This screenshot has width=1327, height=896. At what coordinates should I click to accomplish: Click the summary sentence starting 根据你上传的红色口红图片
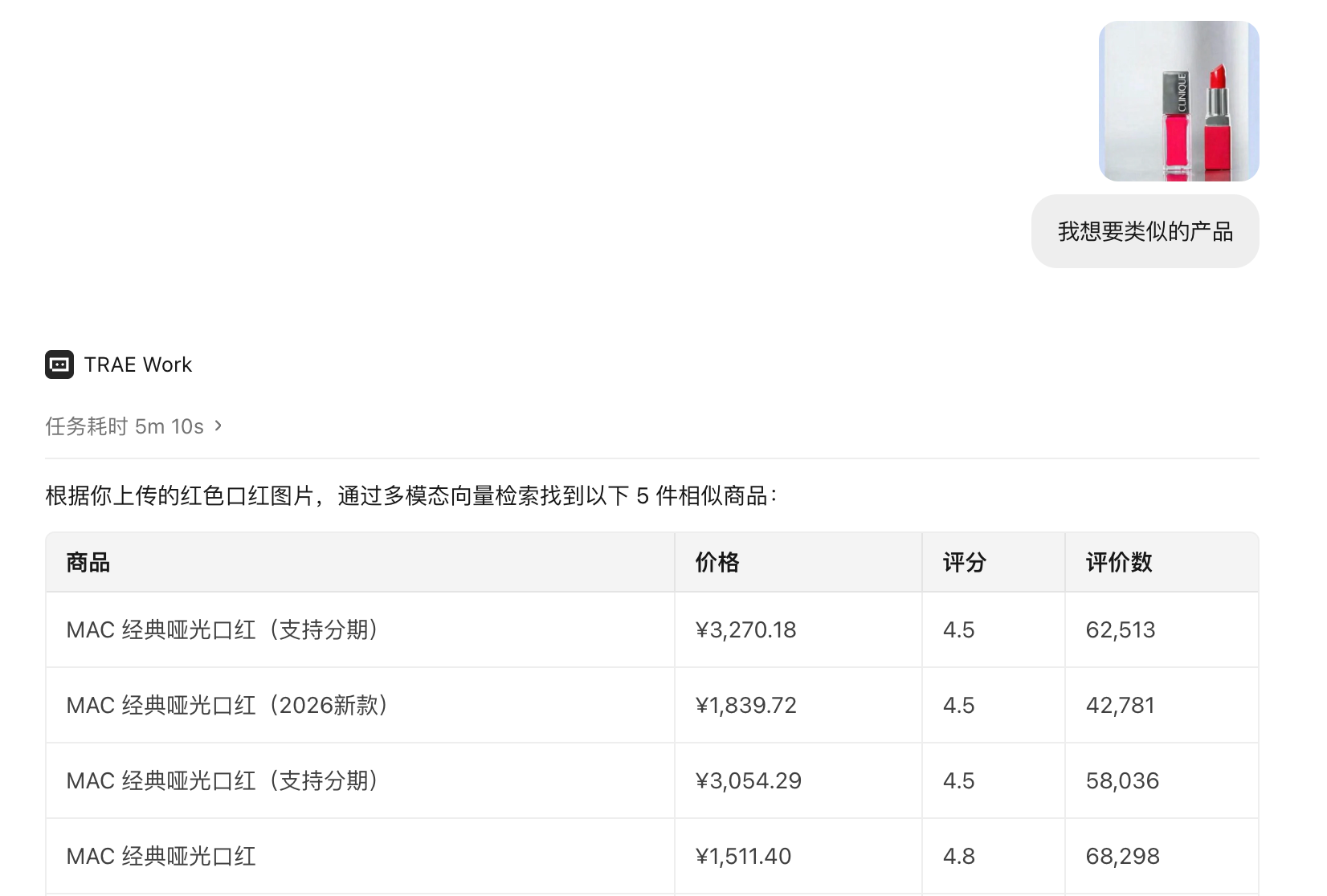point(411,496)
